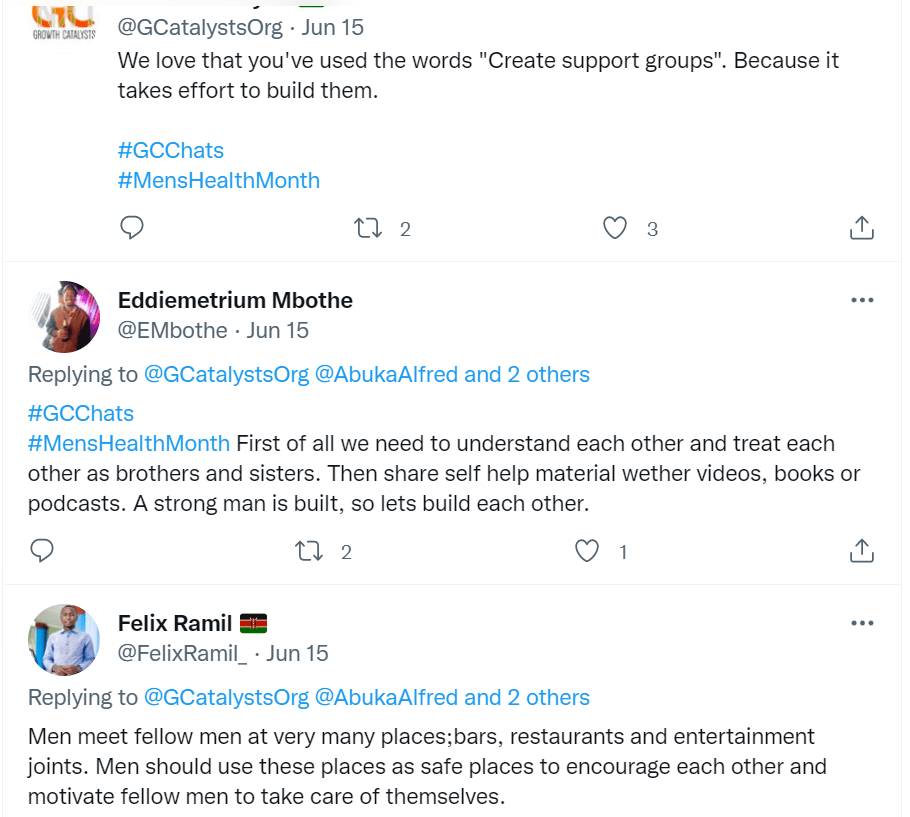Open Eddiemetrium Mbothe's profile picture
This screenshot has width=910, height=817.
click(x=64, y=316)
